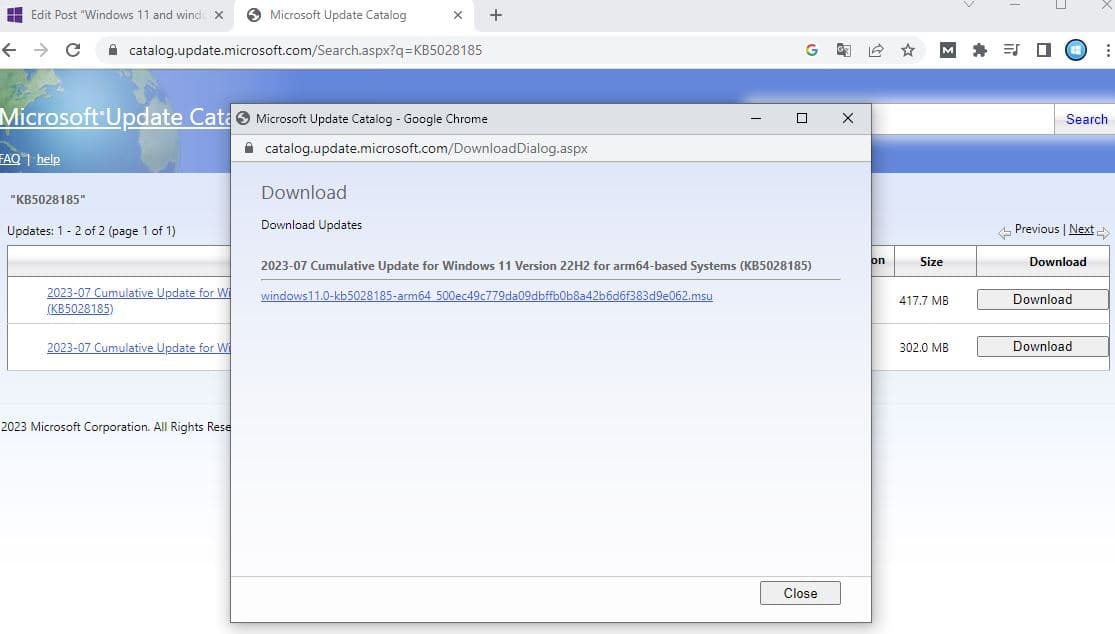Go forward using the browser forward arrow
The image size is (1115, 634).
(x=41, y=50)
